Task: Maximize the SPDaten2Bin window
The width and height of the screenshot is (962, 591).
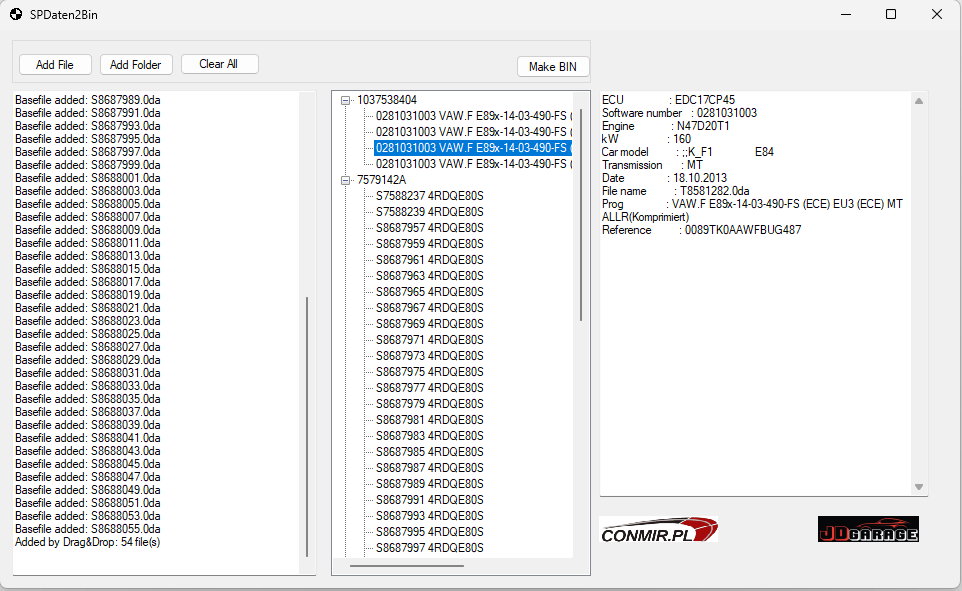Action: click(891, 14)
